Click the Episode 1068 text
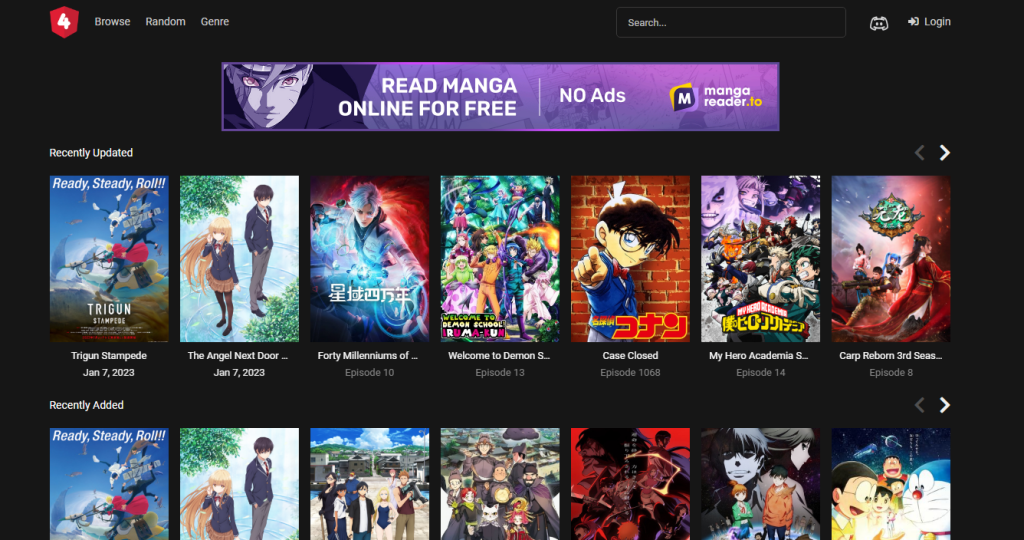The height and width of the screenshot is (540, 1024). (x=630, y=373)
